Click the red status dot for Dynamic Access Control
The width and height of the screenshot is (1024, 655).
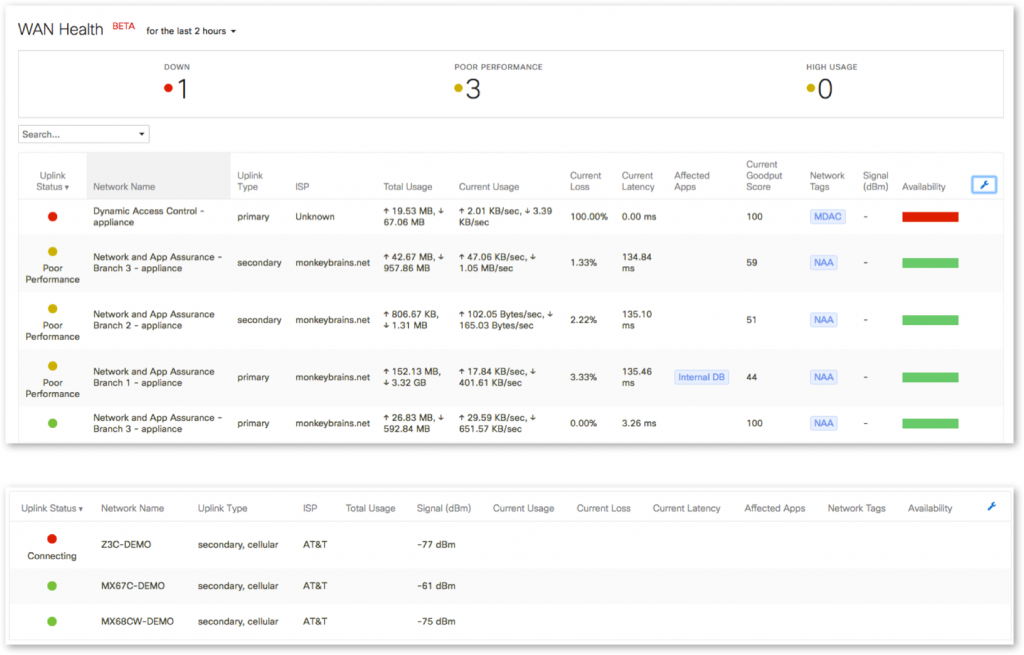point(53,216)
